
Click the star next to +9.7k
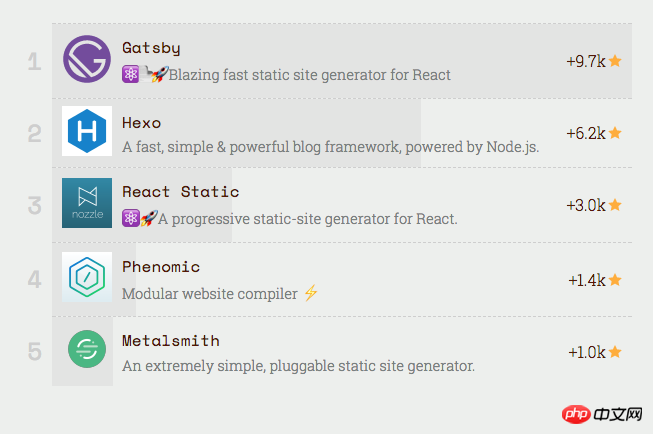pos(615,61)
